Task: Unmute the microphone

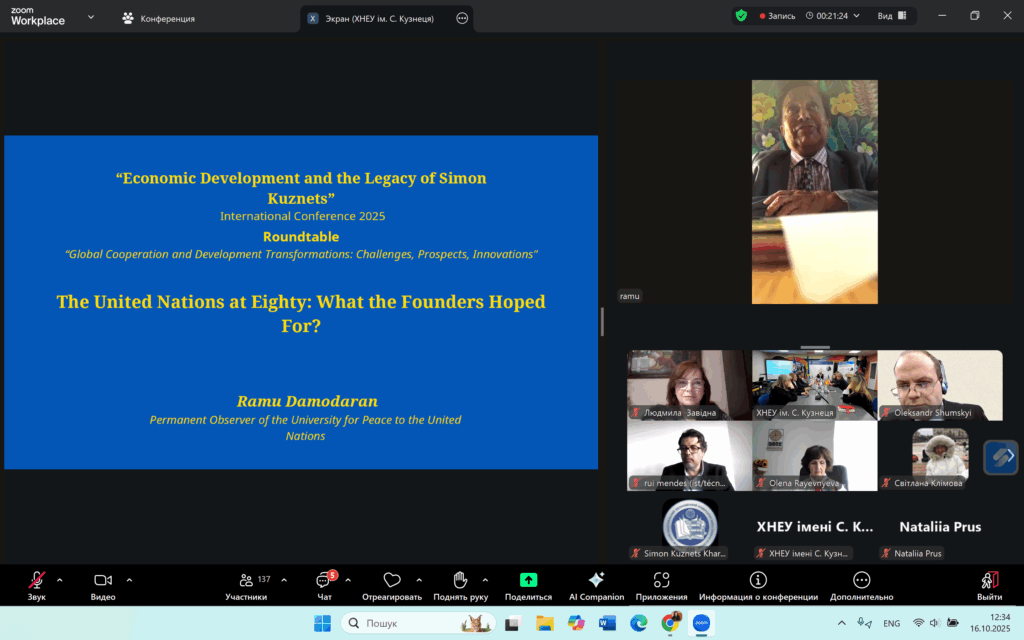Action: click(37, 580)
